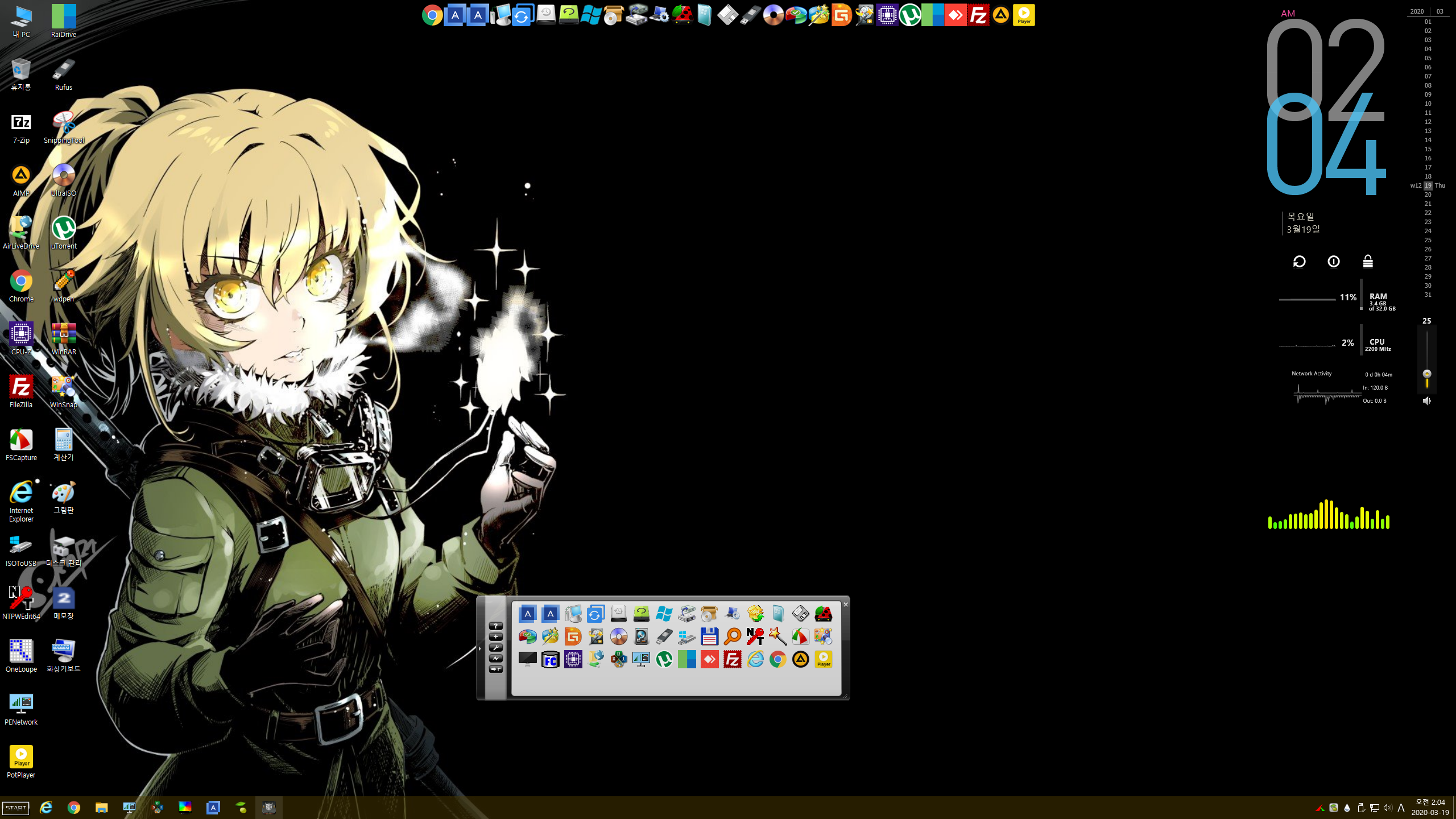Viewport: 1456px width, 819px height.
Task: Select the Rufus desktop shortcut
Action: pyautogui.click(x=64, y=75)
